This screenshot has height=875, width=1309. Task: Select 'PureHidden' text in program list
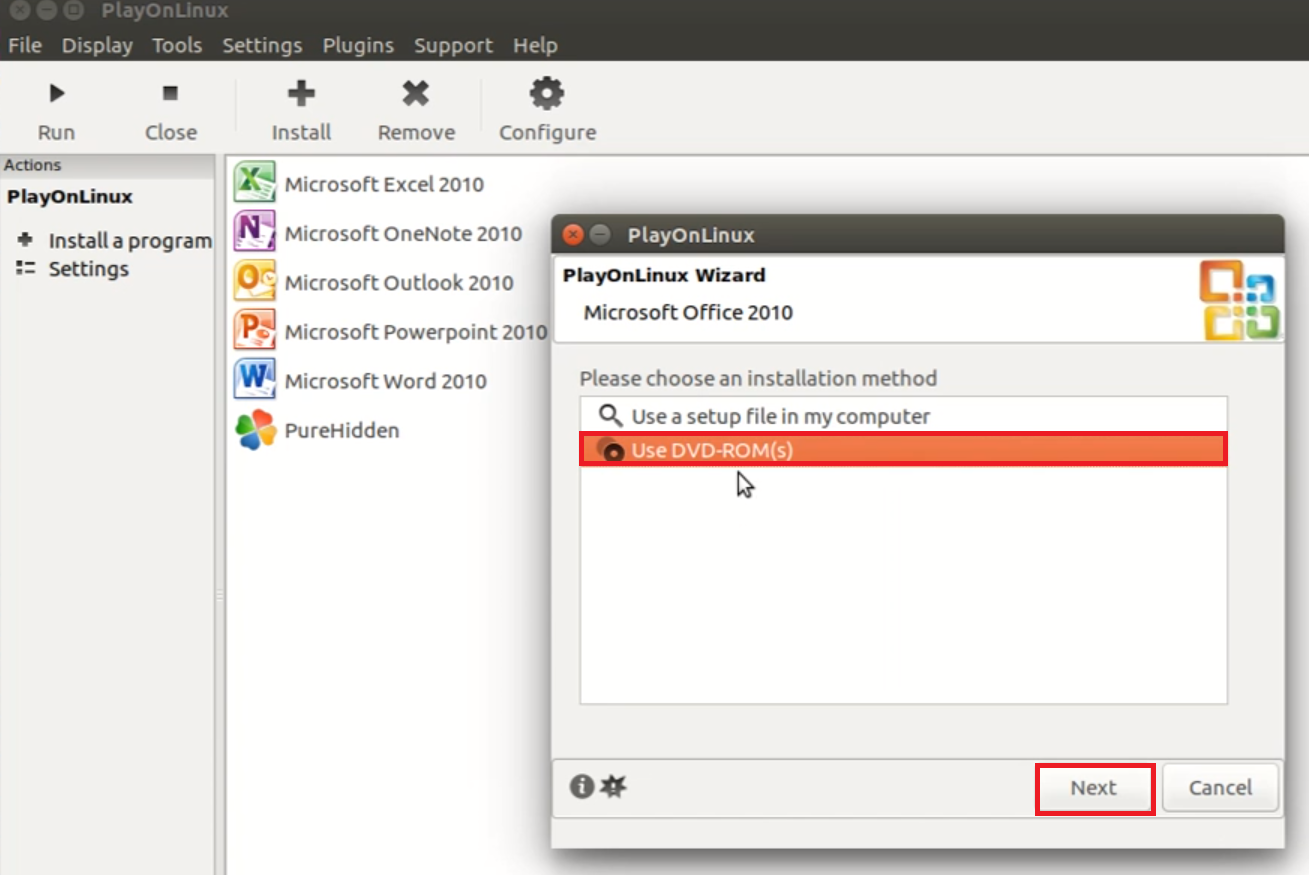pyautogui.click(x=342, y=430)
